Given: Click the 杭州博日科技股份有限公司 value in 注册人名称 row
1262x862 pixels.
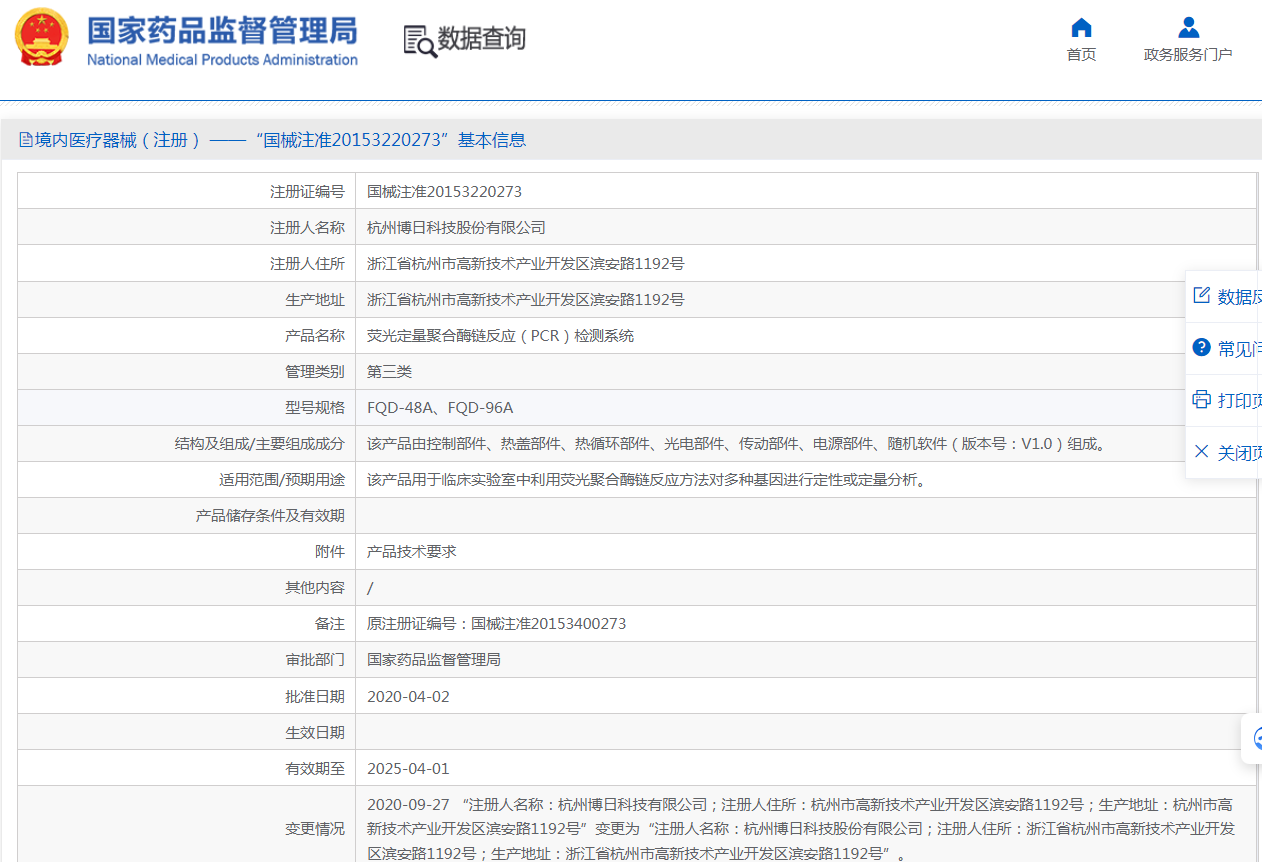Looking at the screenshot, I should 456,227.
